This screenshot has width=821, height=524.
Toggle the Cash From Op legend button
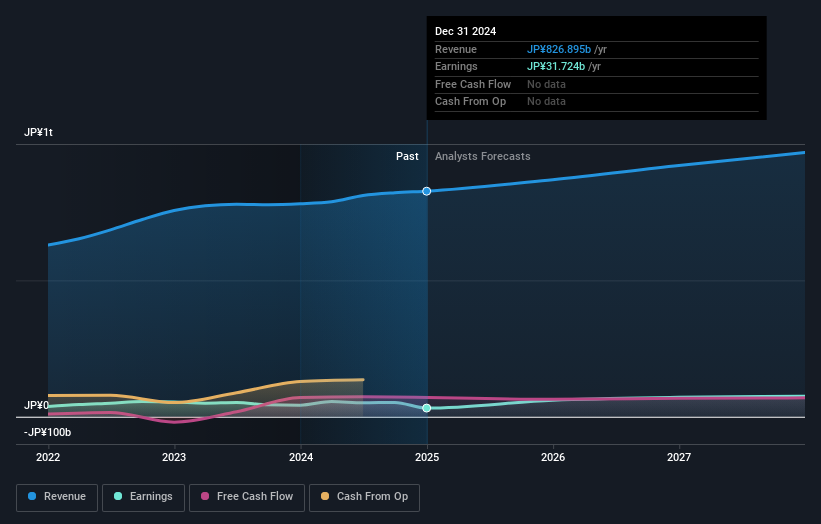[364, 497]
